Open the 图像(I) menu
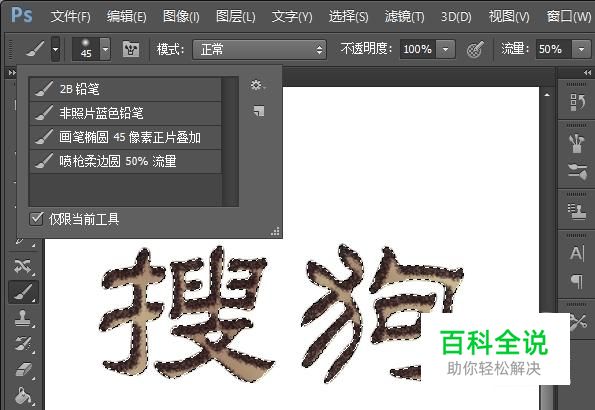 (181, 17)
